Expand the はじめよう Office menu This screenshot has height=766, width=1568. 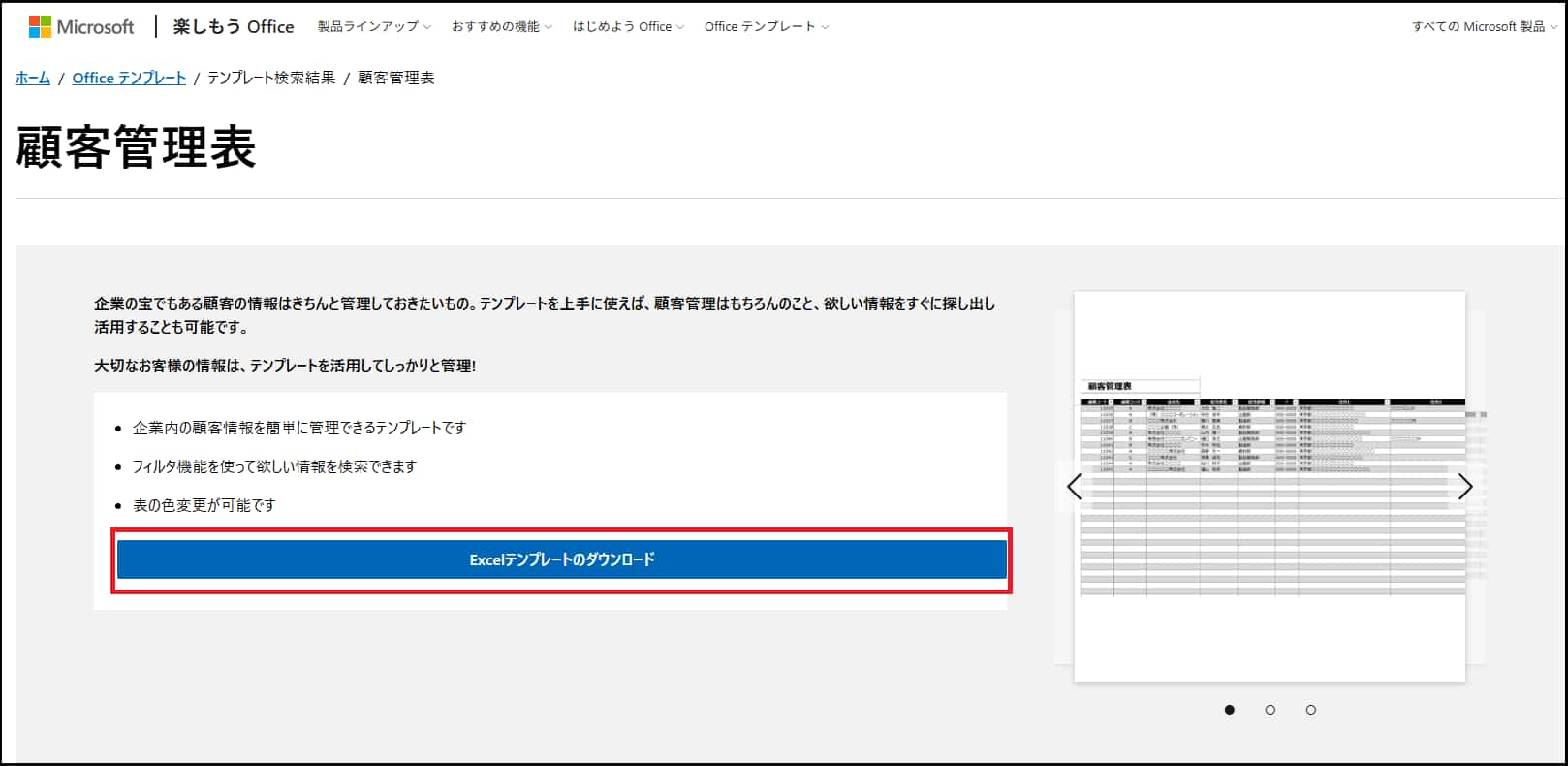(628, 27)
